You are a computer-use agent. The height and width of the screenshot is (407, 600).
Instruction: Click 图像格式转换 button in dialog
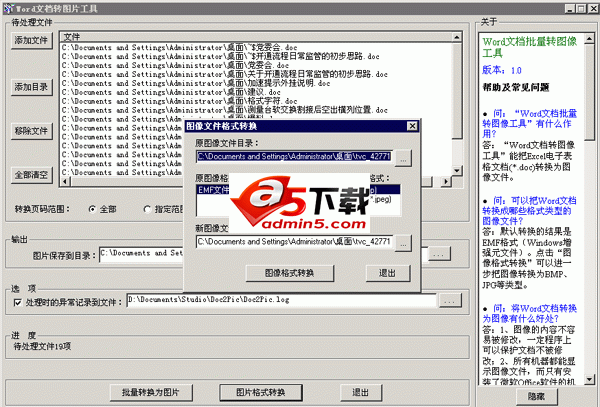click(290, 273)
